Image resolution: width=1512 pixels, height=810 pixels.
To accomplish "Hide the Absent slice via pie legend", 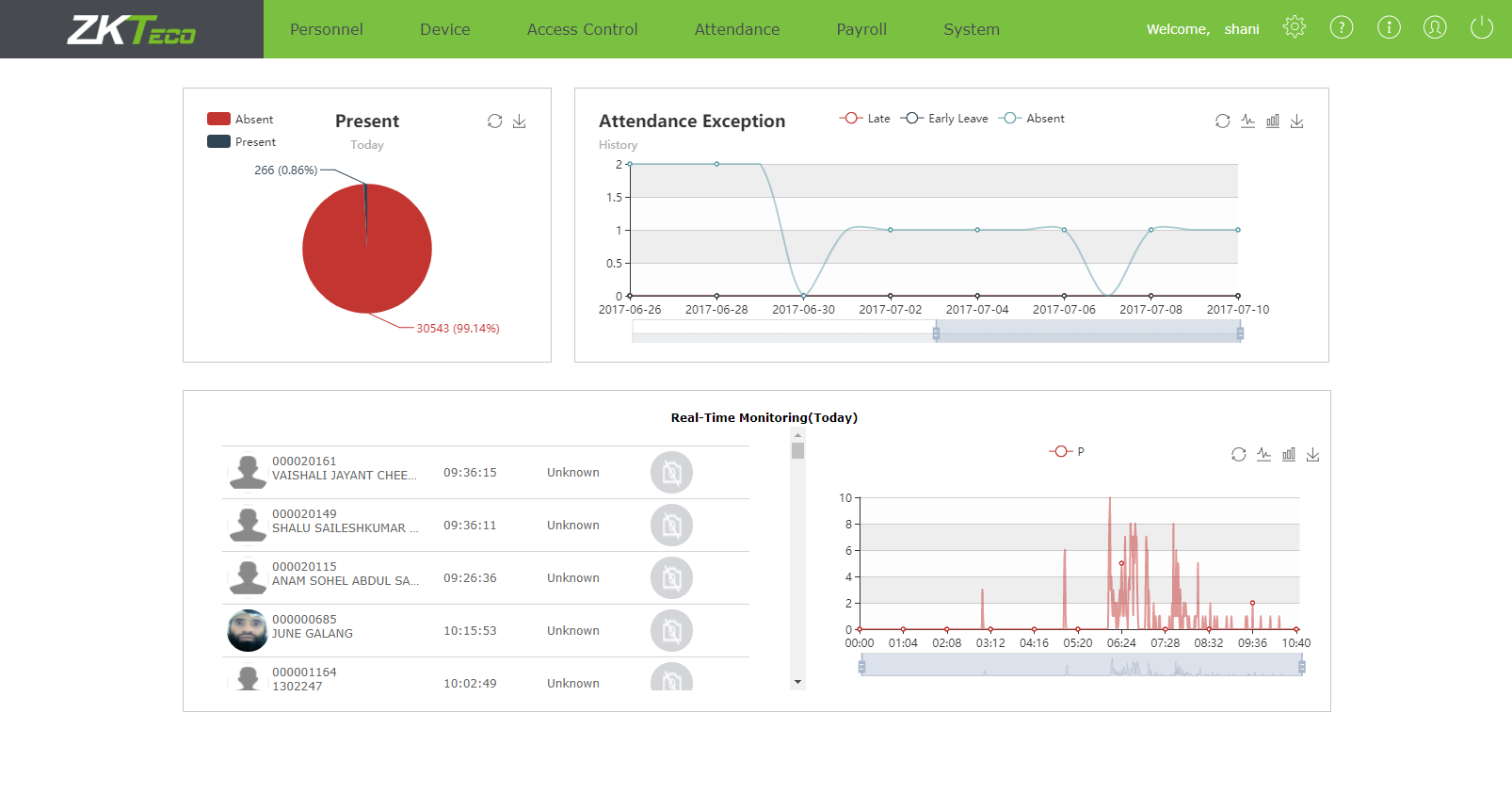I will click(241, 120).
